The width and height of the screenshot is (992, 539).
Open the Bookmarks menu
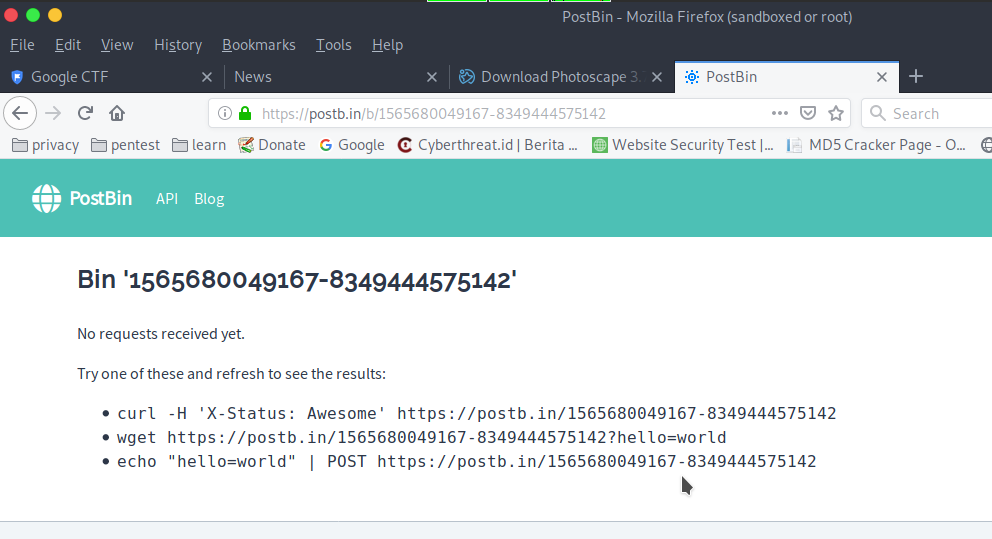click(259, 45)
